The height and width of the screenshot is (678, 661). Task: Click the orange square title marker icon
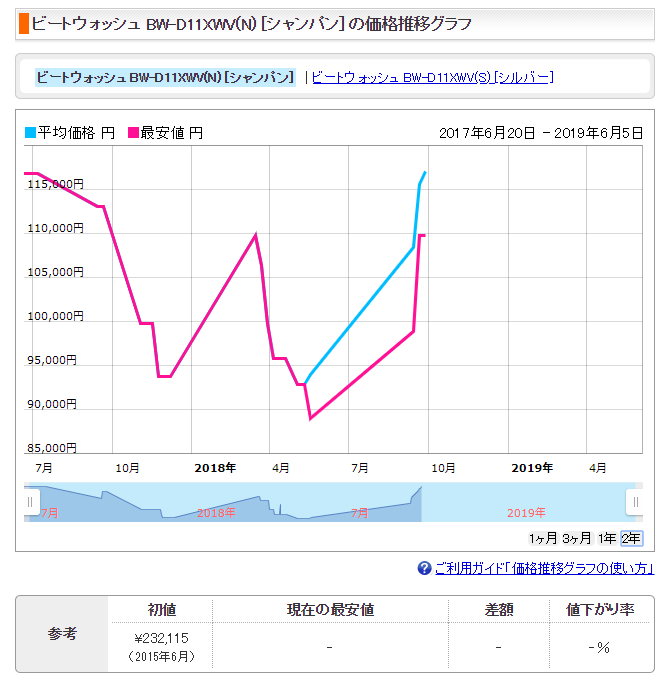[24, 24]
